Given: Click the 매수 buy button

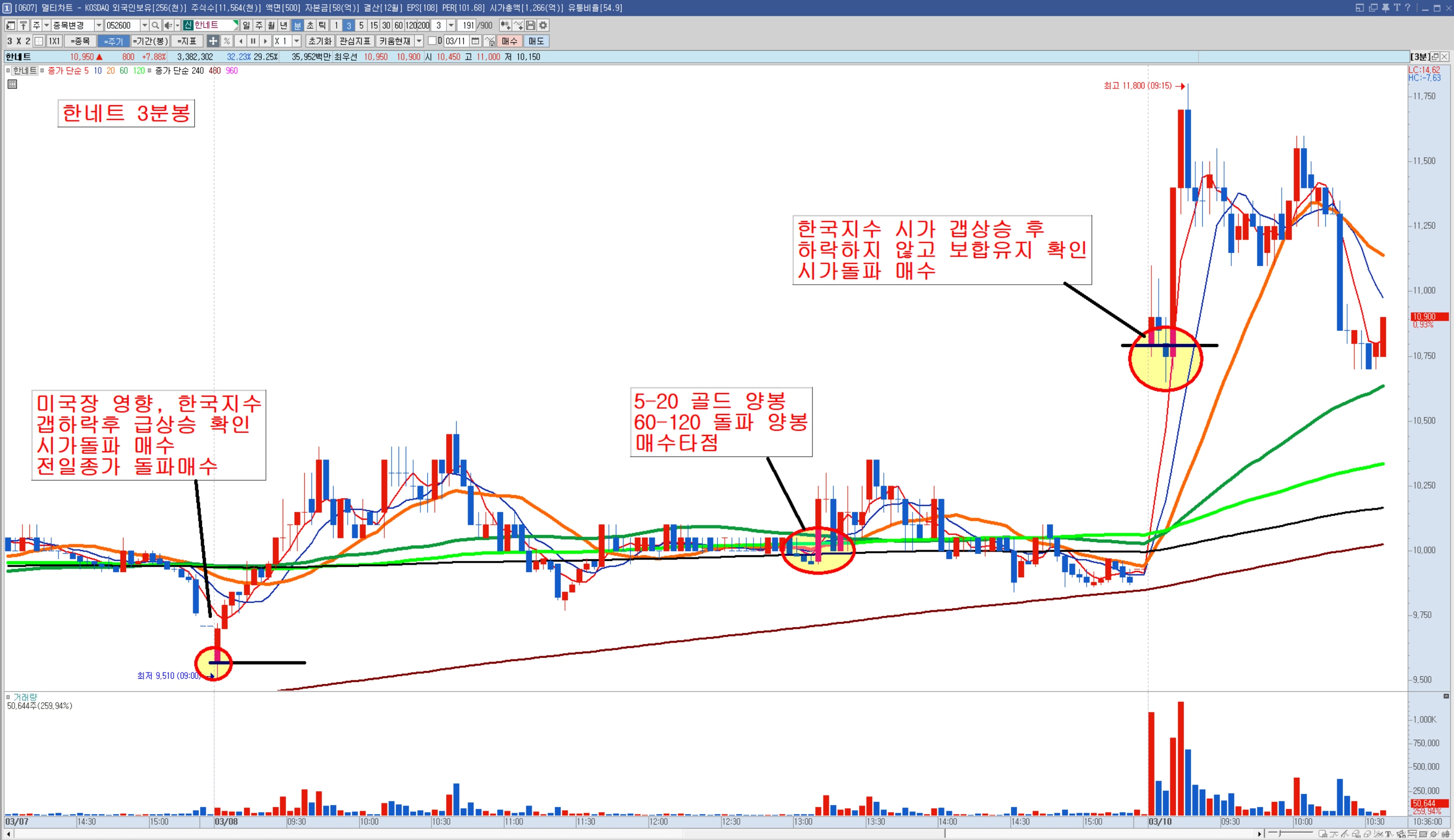Looking at the screenshot, I should tap(509, 41).
